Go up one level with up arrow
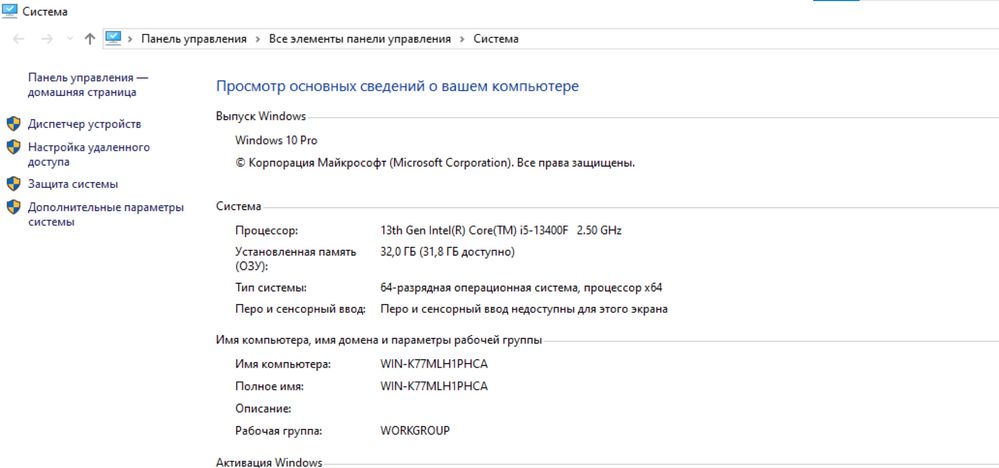Screen dimensions: 999x468 pyautogui.click(x=90, y=39)
